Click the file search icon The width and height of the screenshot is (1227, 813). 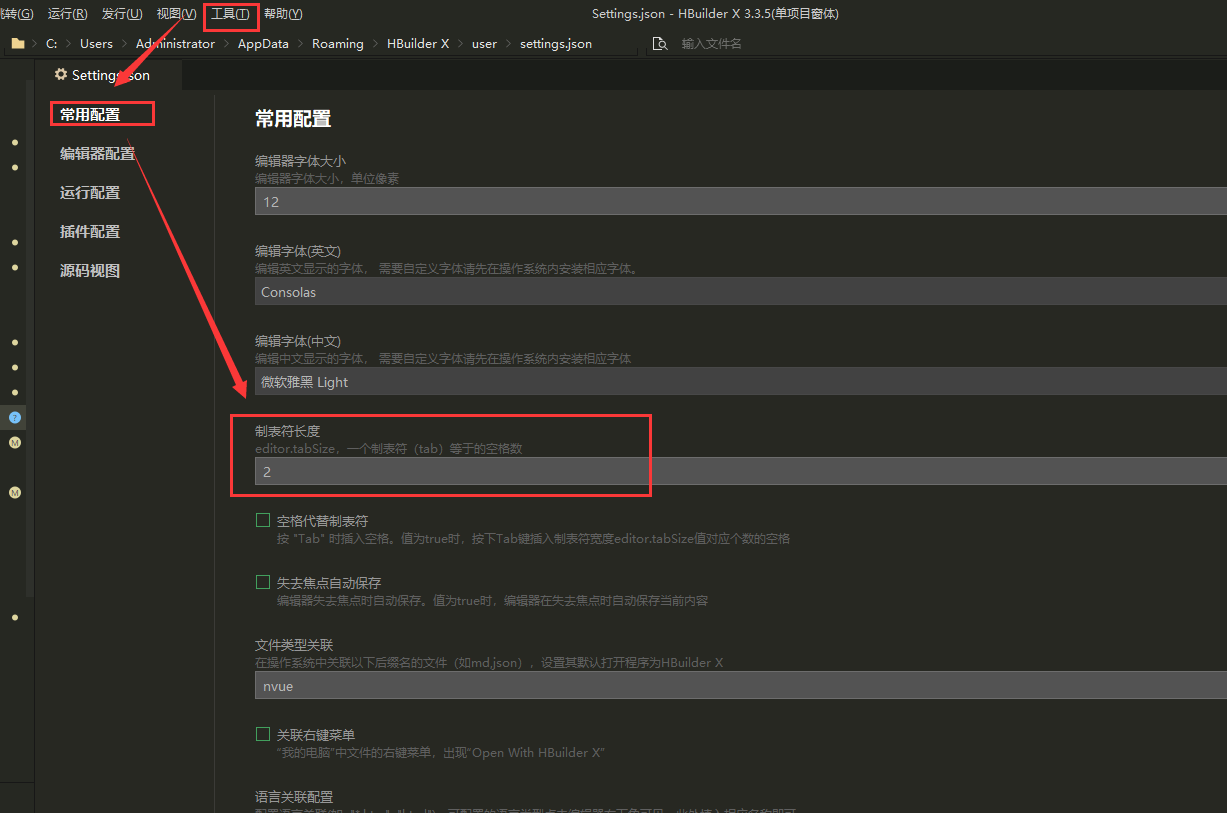(659, 44)
